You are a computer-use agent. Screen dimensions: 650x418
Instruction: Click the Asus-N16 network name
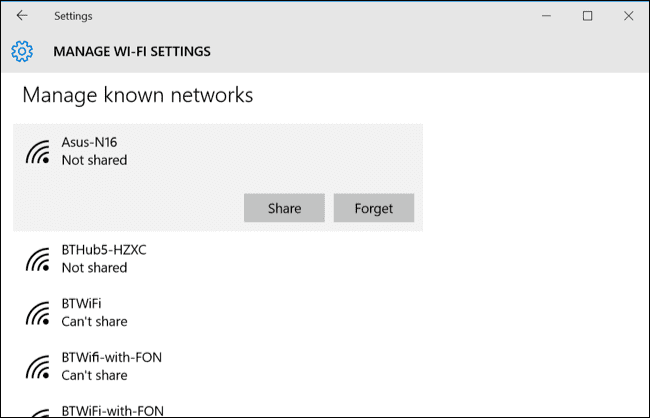click(90, 142)
